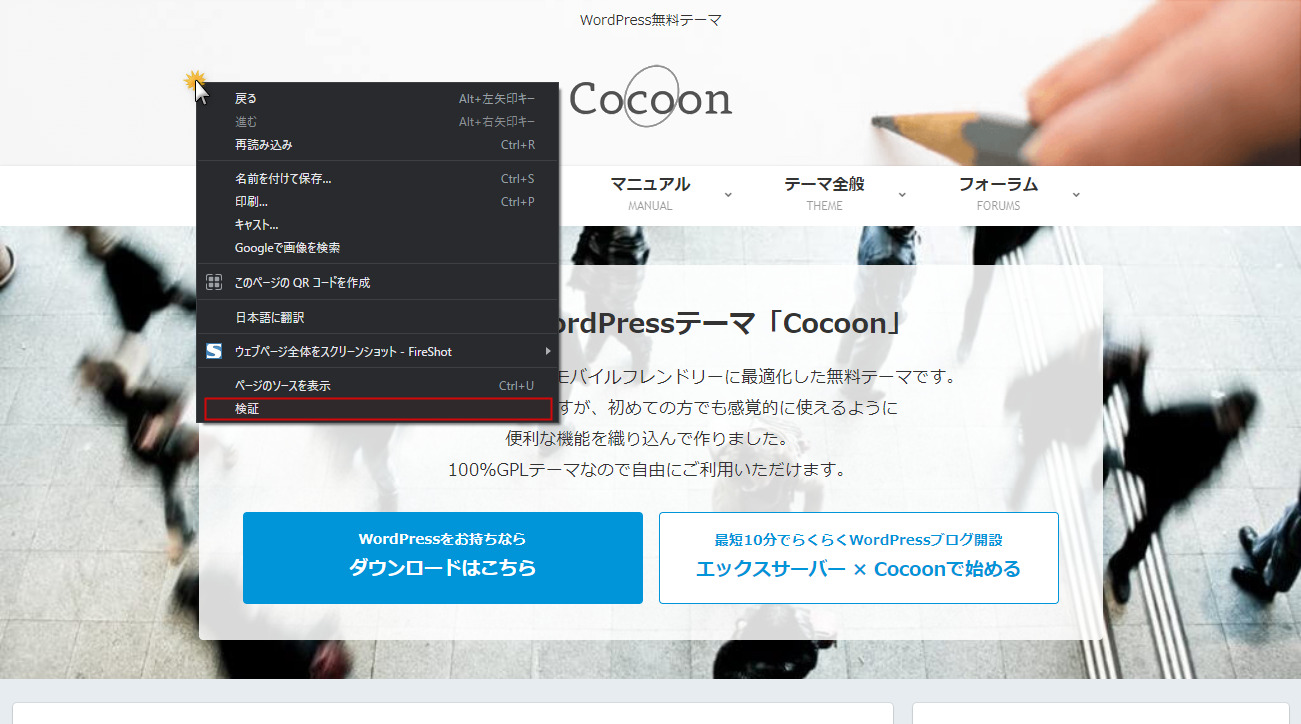
Task: Select 日本語に翻訳 menu entry
Action: click(x=377, y=317)
